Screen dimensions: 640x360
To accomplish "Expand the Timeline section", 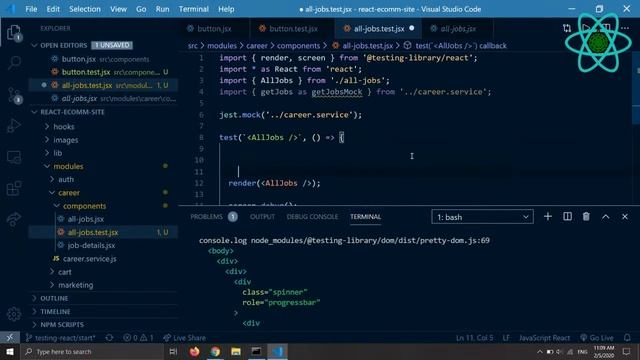I will click(x=104, y=311).
